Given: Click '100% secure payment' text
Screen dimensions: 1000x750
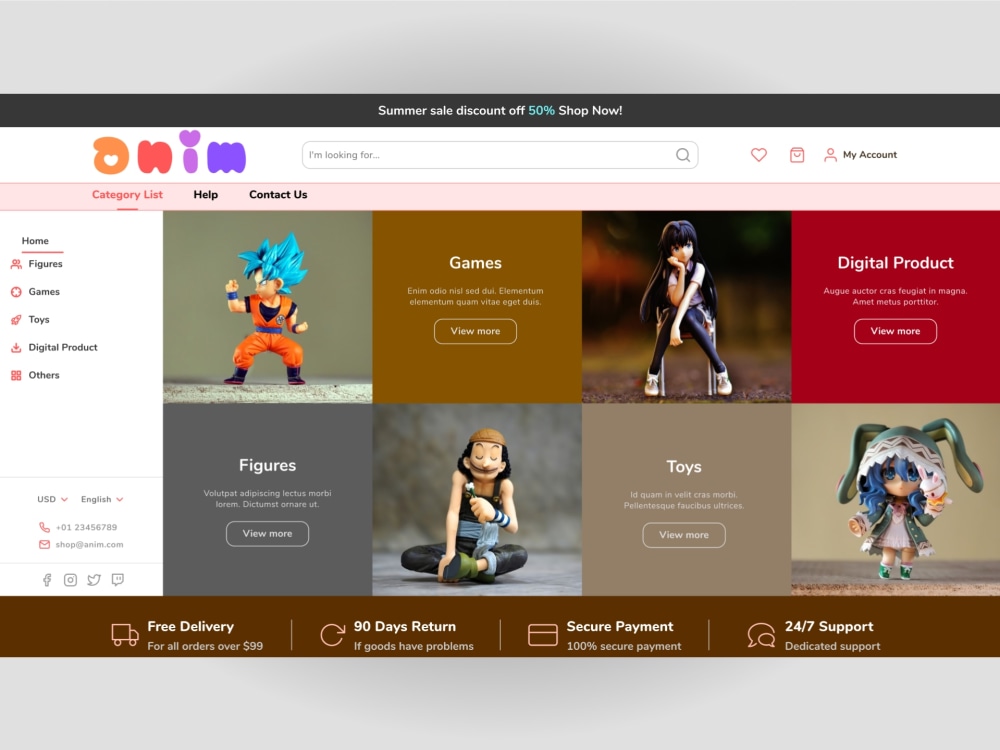Looking at the screenshot, I should (624, 646).
